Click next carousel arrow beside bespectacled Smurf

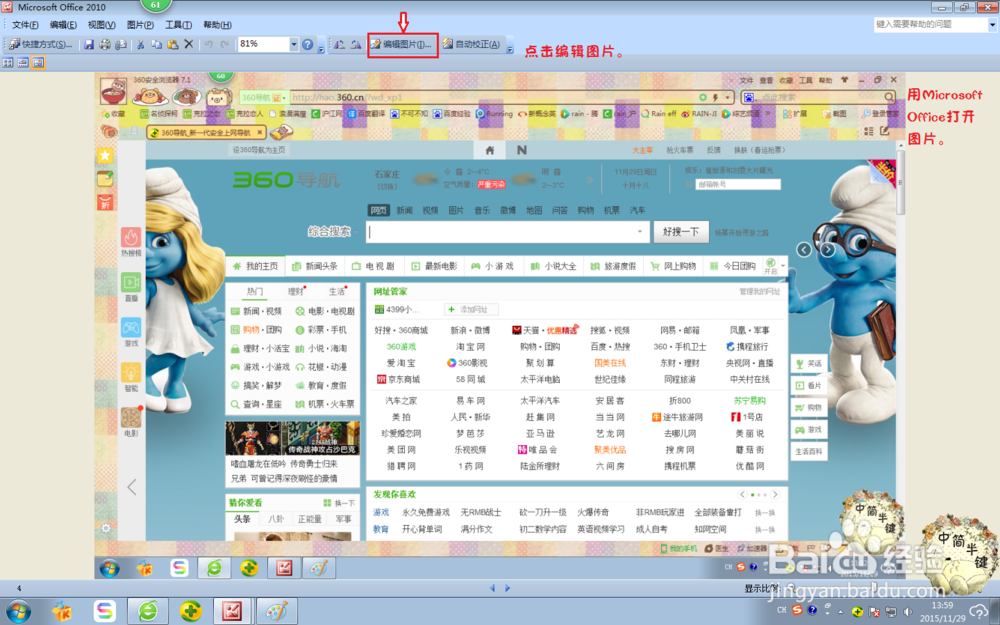point(827,250)
